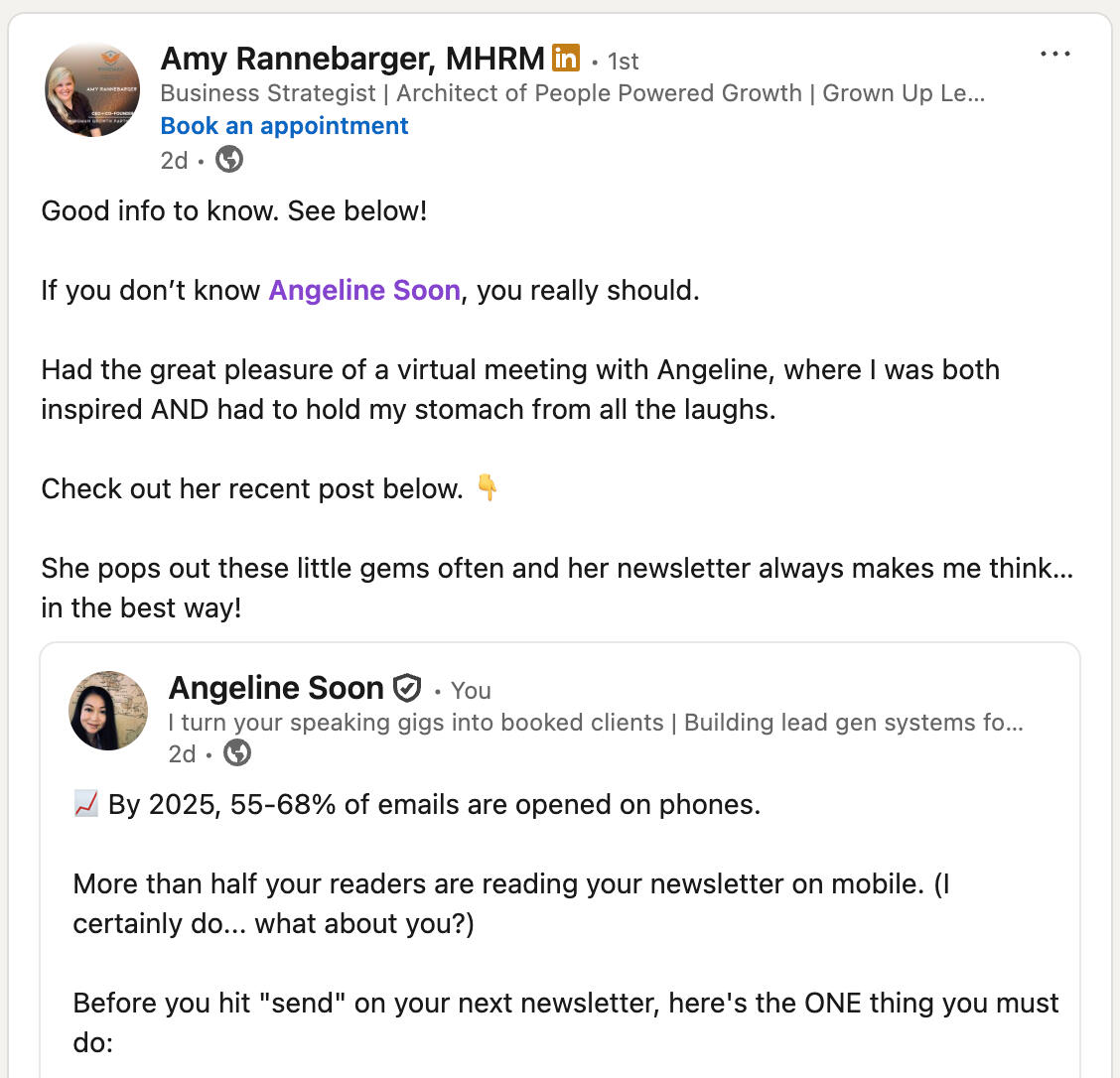Viewport: 1120px width, 1078px height.
Task: Click the "1st" connection degree label
Action: click(x=623, y=62)
